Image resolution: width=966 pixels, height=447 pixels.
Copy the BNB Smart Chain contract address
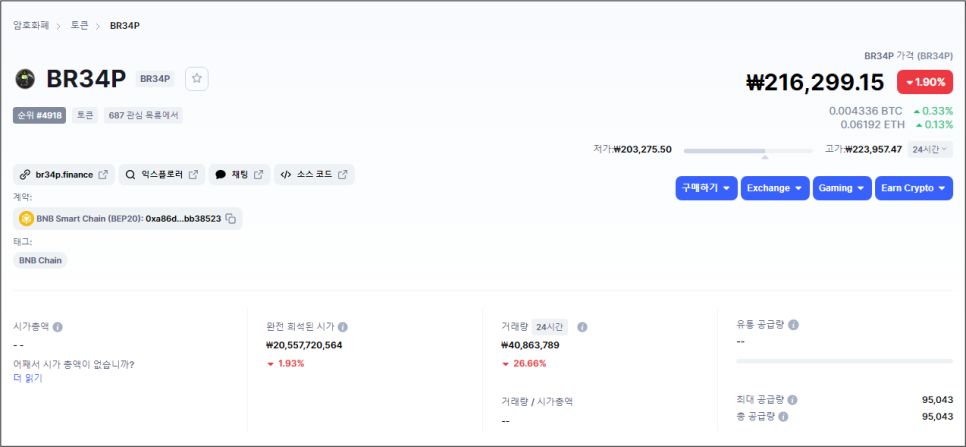tap(230, 219)
